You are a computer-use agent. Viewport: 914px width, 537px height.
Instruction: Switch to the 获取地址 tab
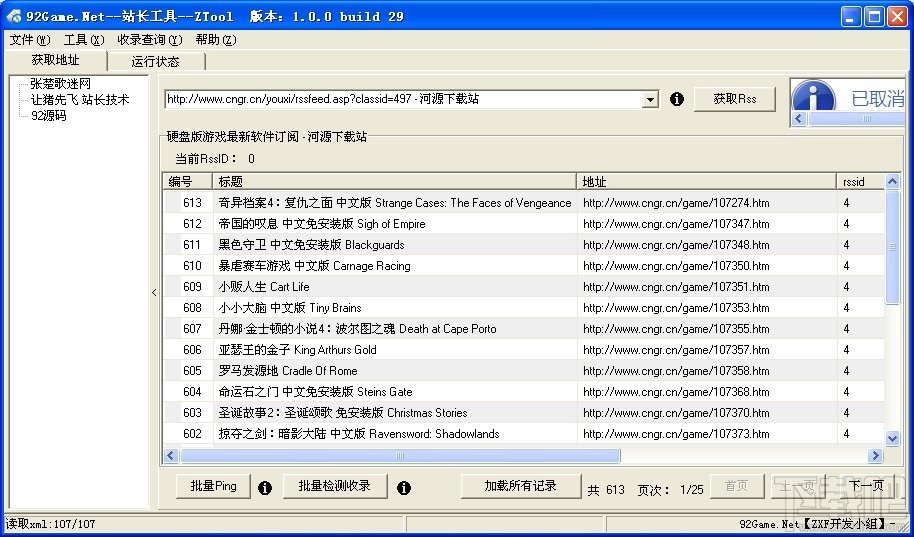pyautogui.click(x=55, y=60)
